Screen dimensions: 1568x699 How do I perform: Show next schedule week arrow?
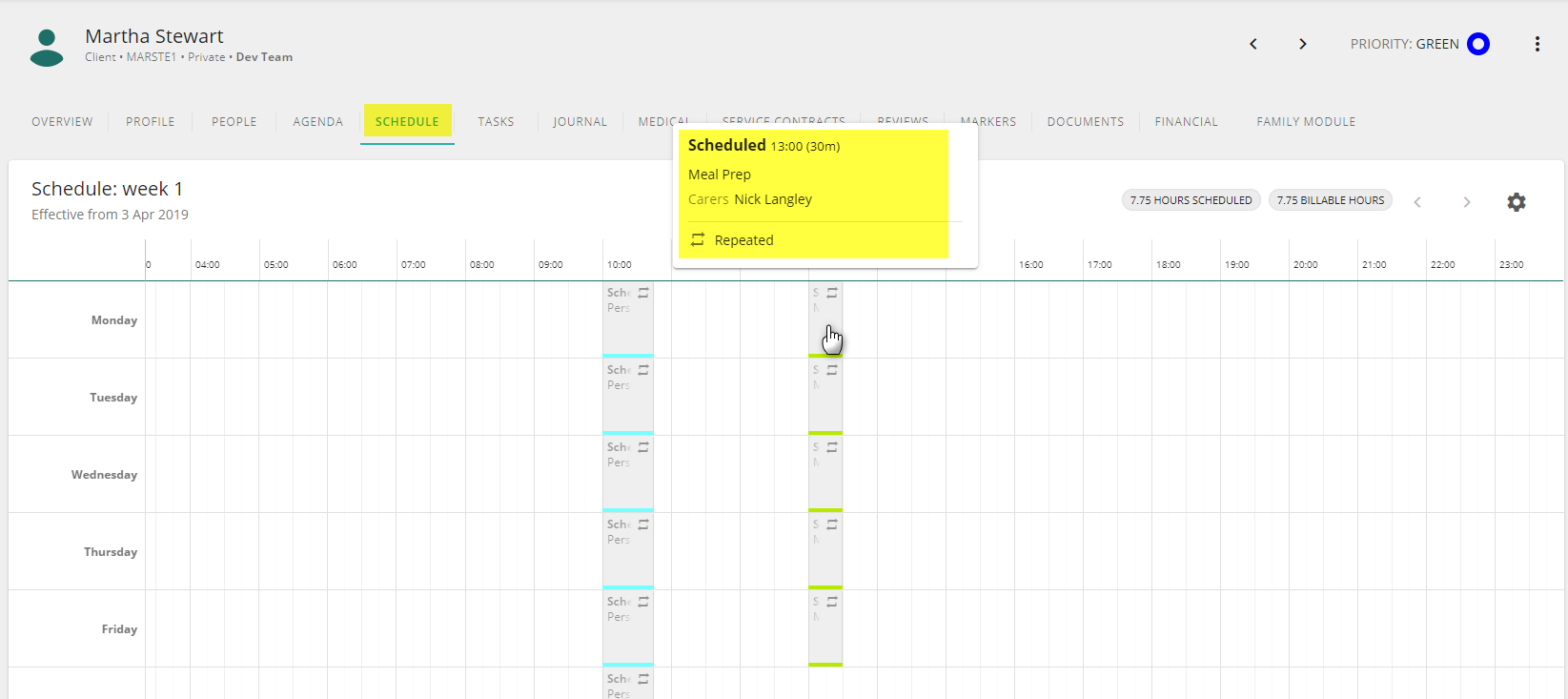tap(1467, 202)
